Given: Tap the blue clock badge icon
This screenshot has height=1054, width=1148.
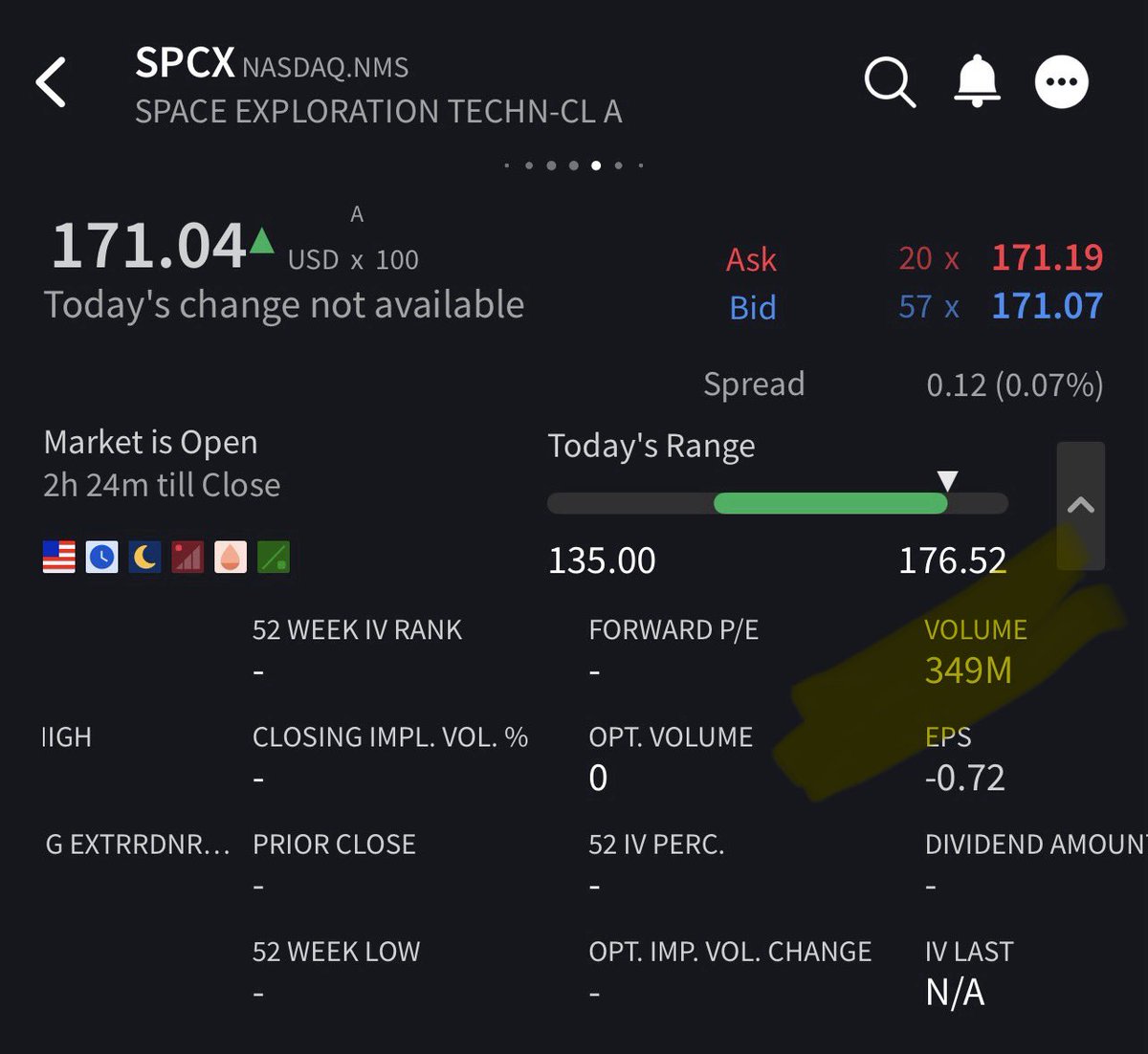Looking at the screenshot, I should click(x=102, y=557).
